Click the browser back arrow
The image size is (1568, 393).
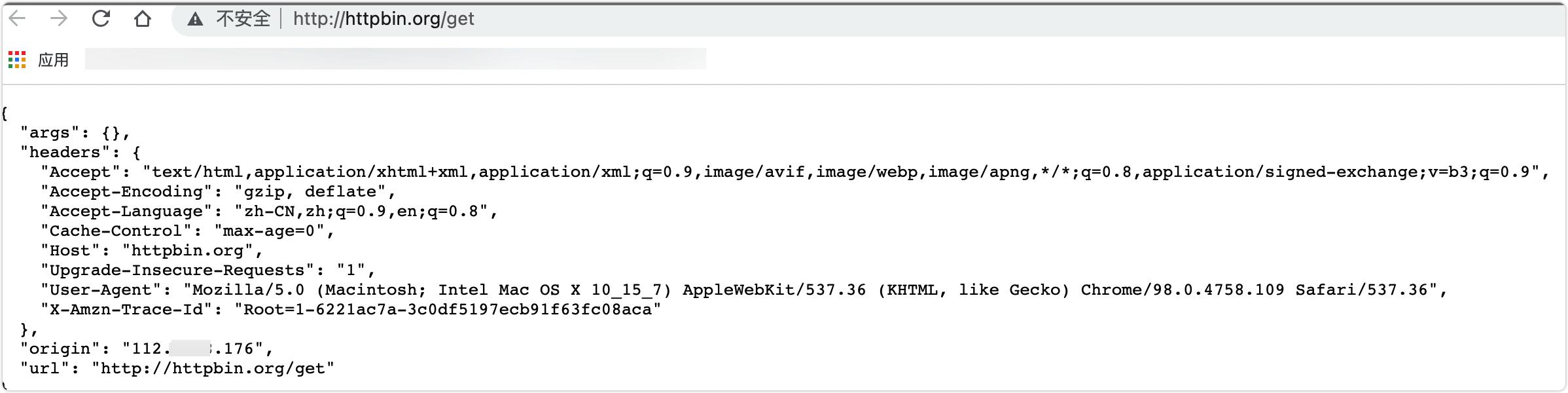pos(17,18)
